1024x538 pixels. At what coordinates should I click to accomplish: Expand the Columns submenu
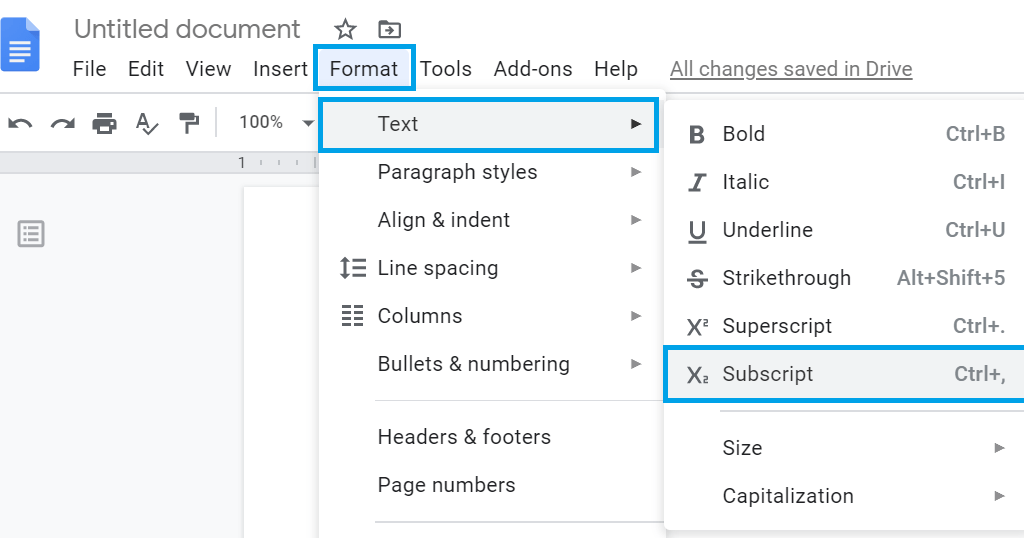(x=491, y=316)
